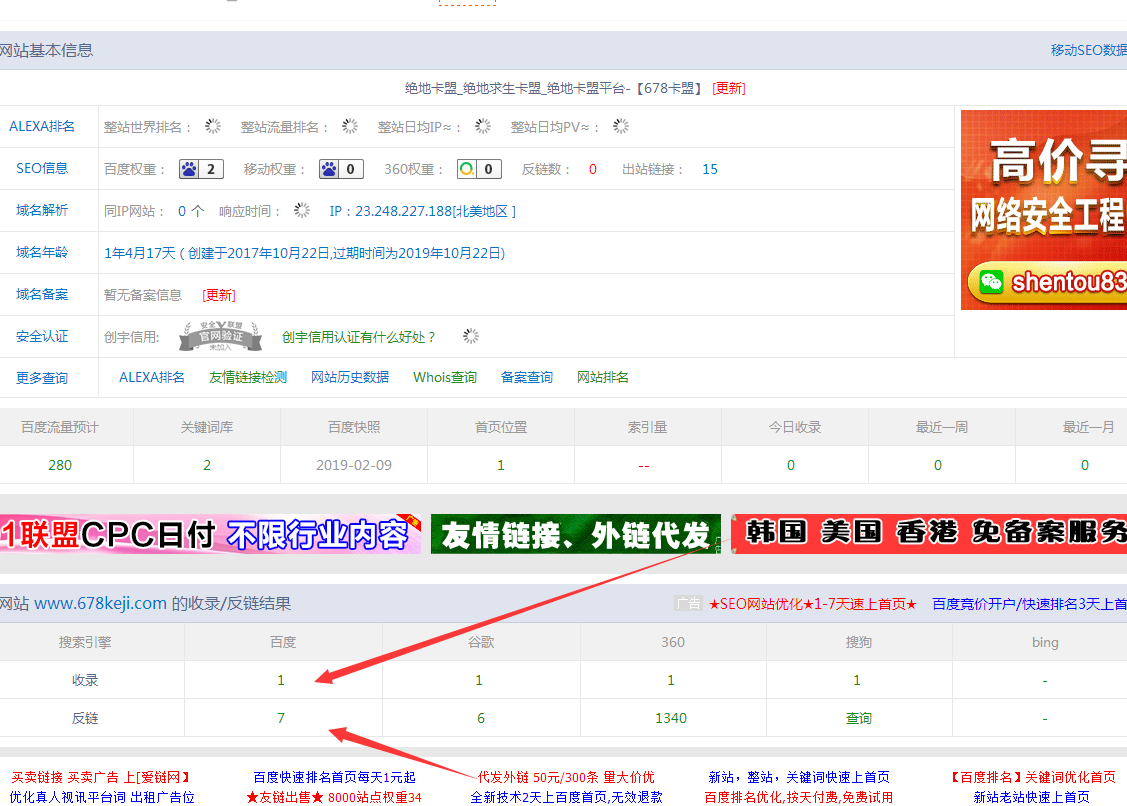Click the 360 weight badge icon
The width and height of the screenshot is (1127, 806).
coord(479,169)
